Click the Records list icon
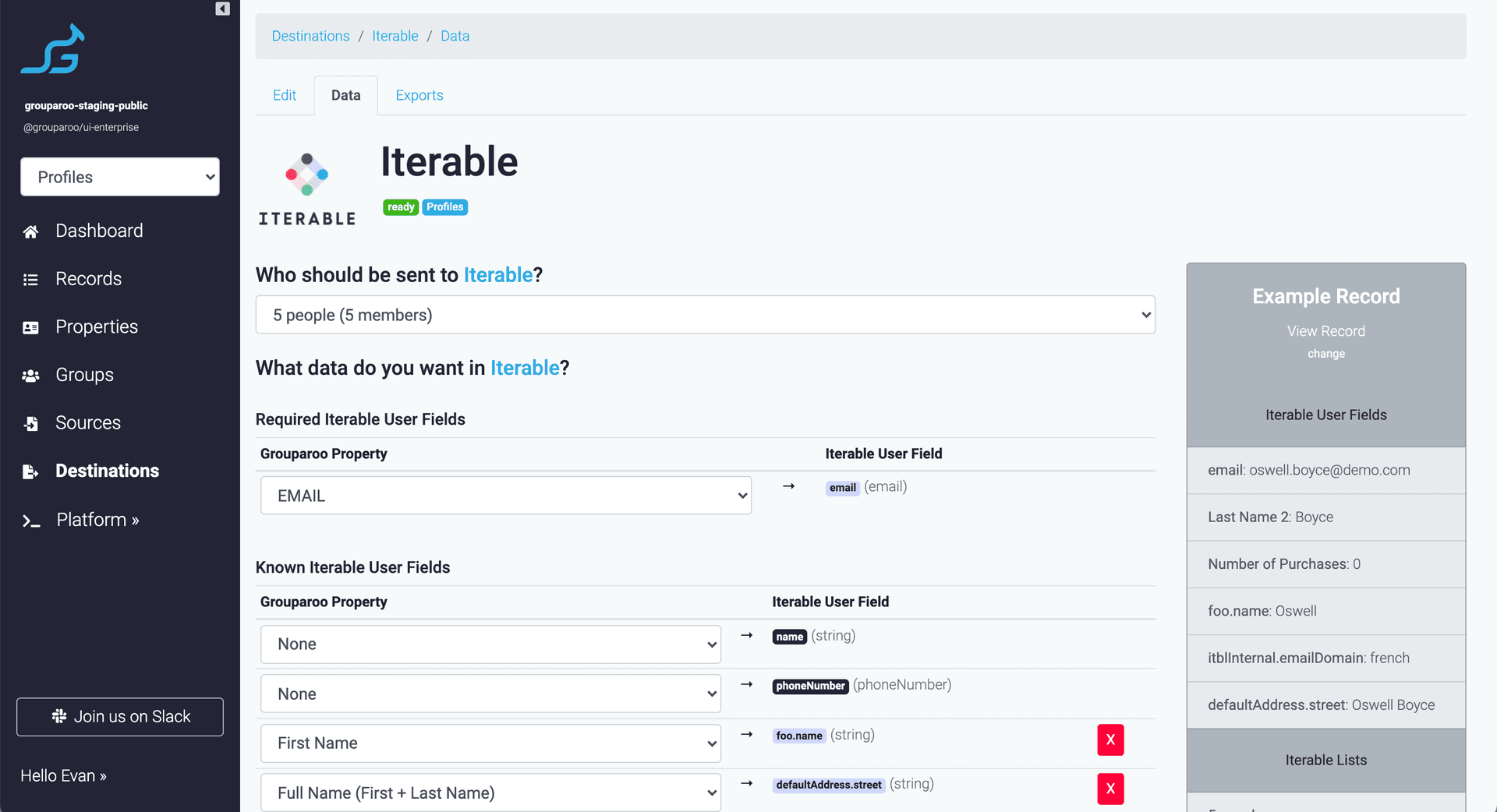The image size is (1497, 812). [x=30, y=279]
